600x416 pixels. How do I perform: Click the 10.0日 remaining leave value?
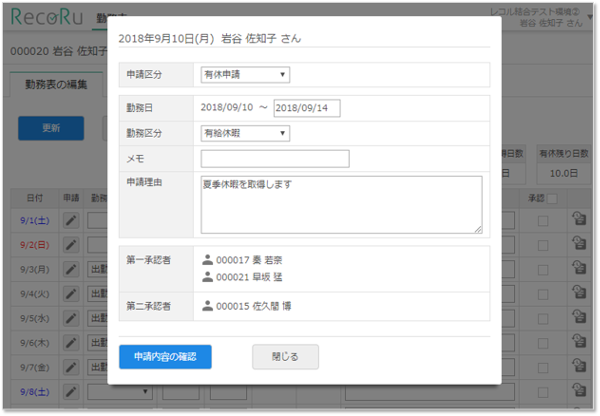click(x=564, y=173)
